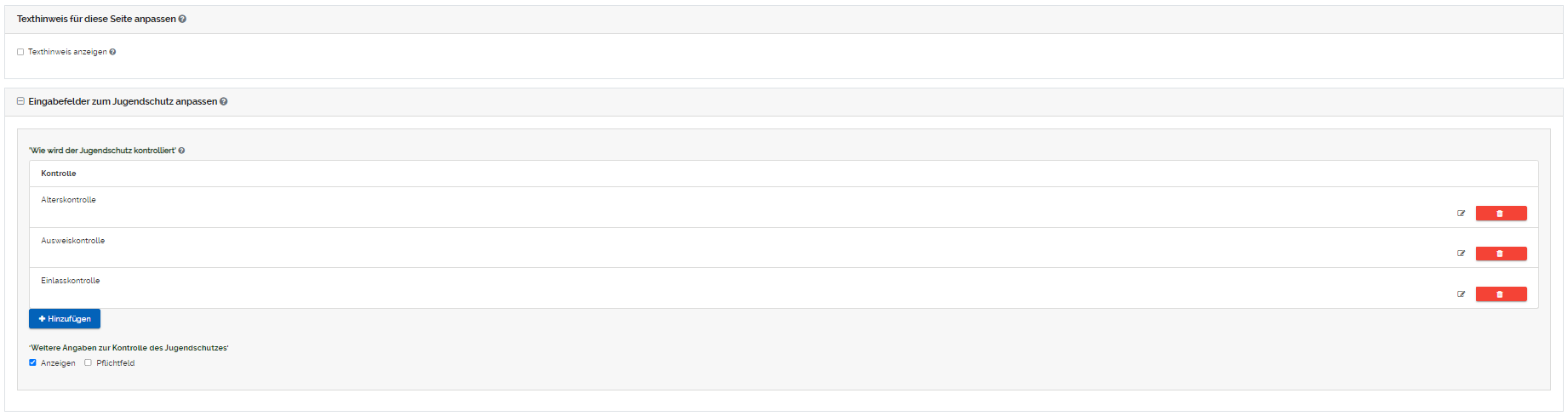Image resolution: width=1568 pixels, height=416 pixels.
Task: Click help icon next to 'Texthinweis anzeigen'
Action: [x=112, y=52]
